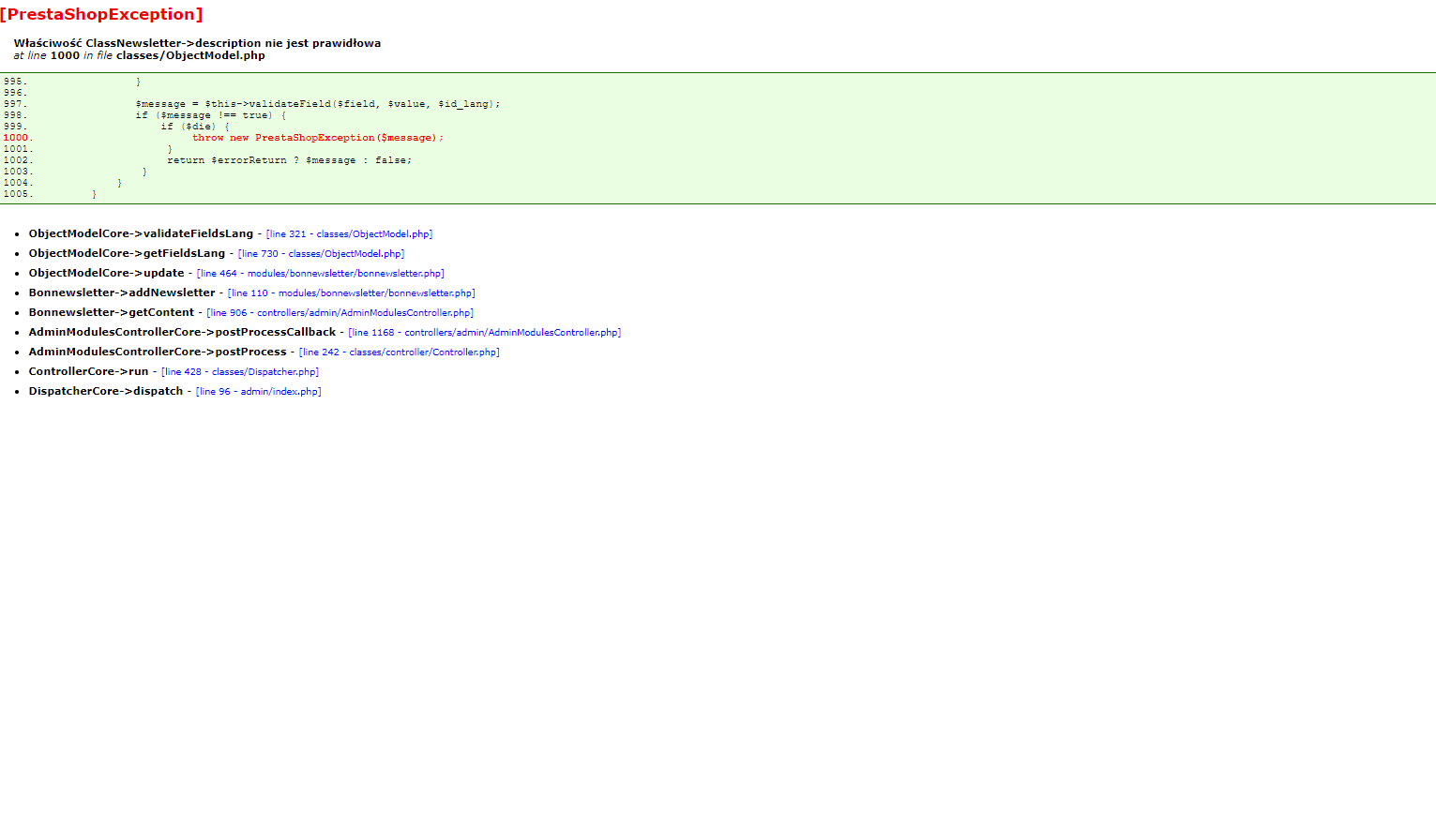This screenshot has width=1436, height=840.
Task: Click code line number 998
Action: pyautogui.click(x=15, y=115)
